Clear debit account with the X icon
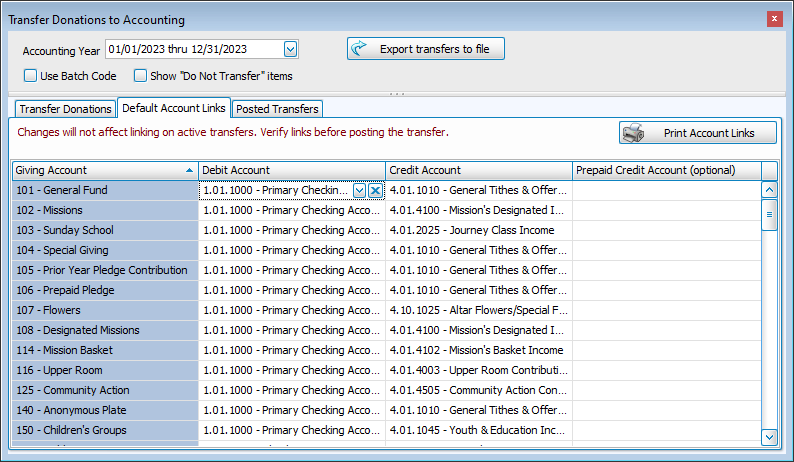The height and width of the screenshot is (462, 794). click(x=375, y=190)
